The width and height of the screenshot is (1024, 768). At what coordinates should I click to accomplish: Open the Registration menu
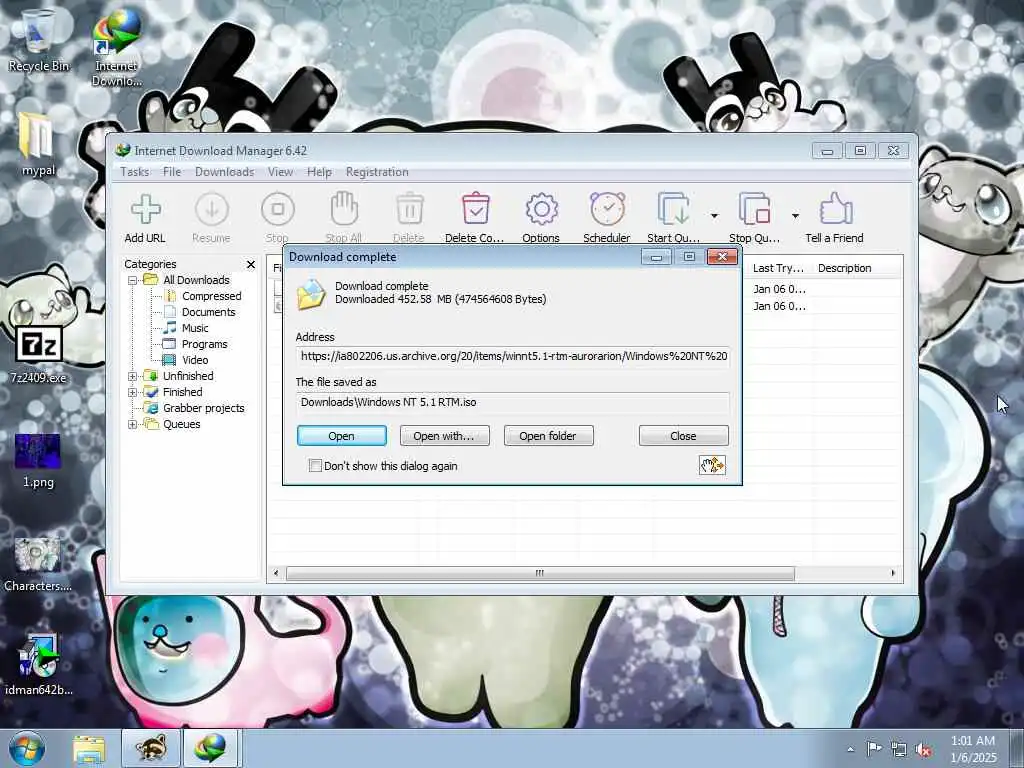tap(377, 172)
